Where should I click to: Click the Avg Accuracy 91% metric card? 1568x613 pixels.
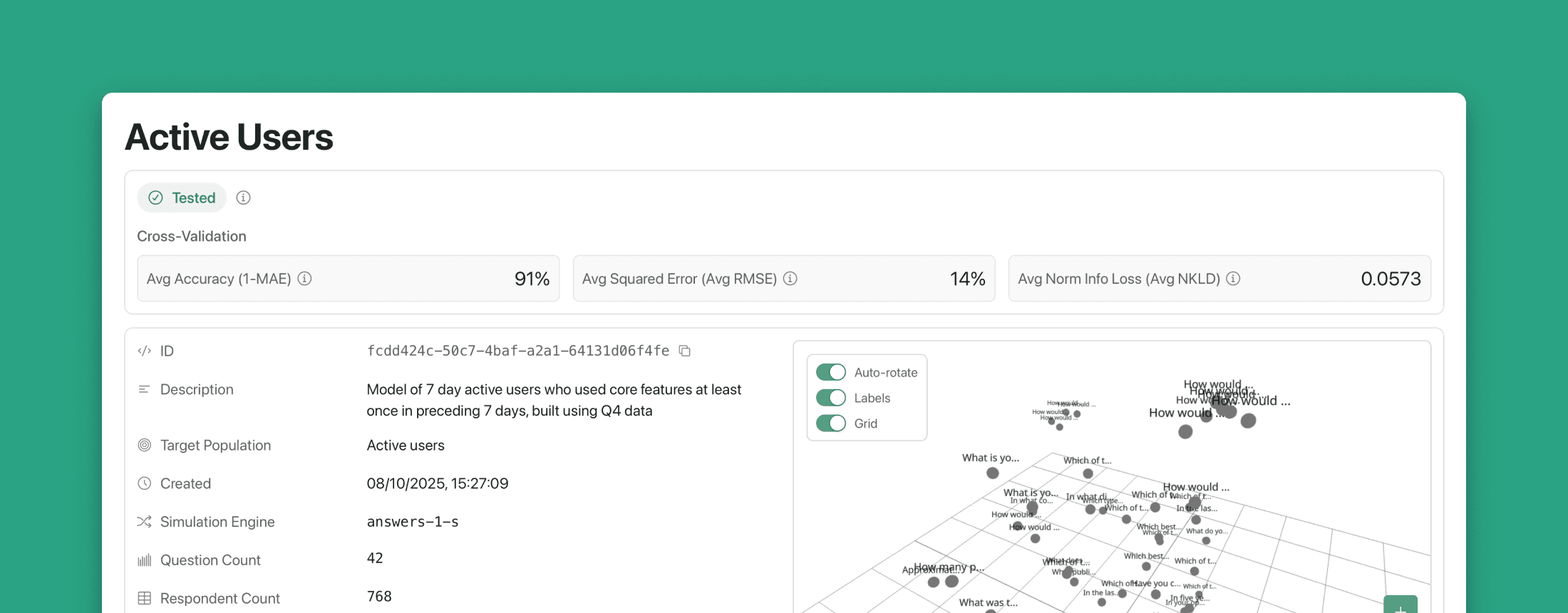348,279
